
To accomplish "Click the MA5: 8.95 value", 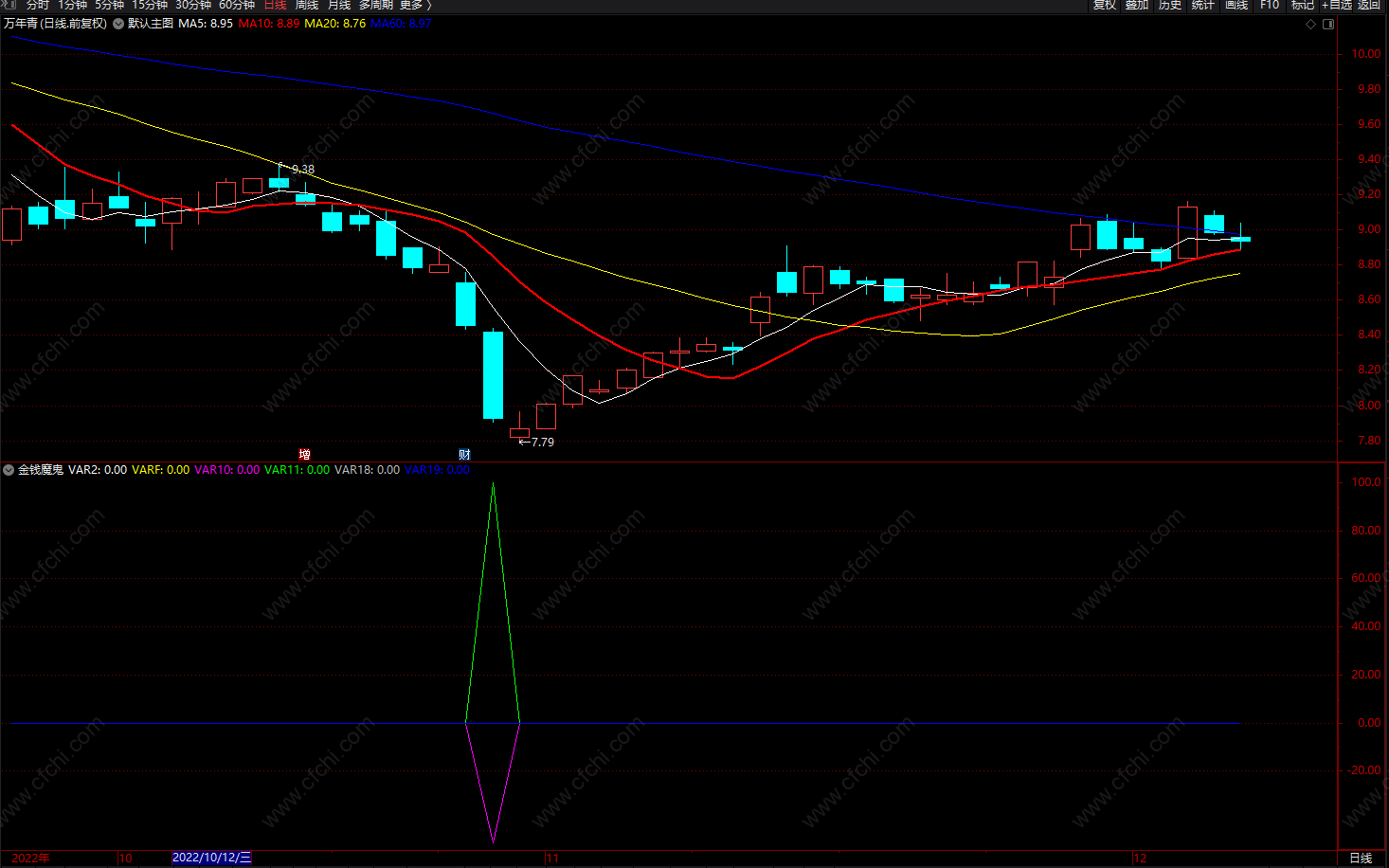I will (206, 24).
